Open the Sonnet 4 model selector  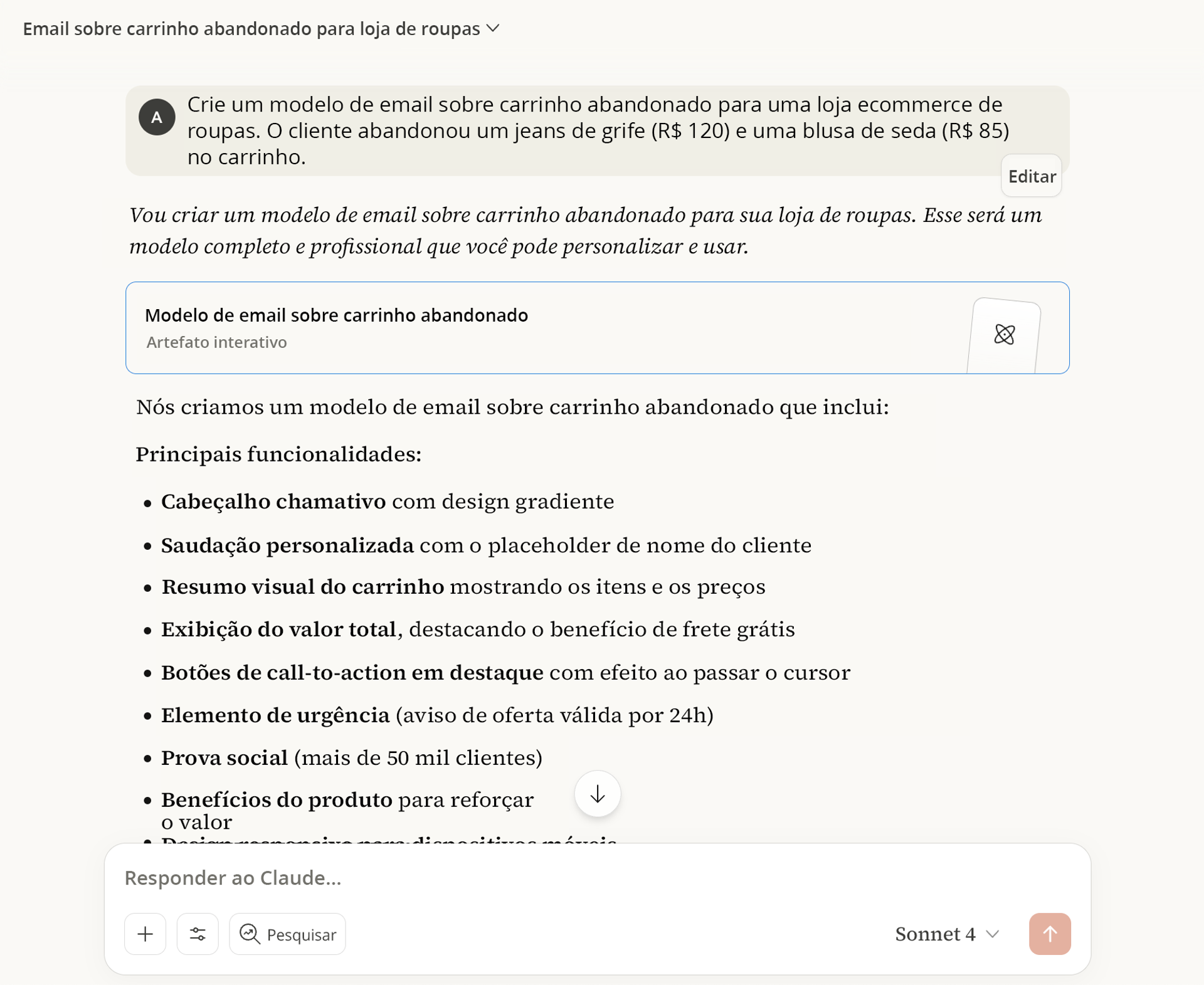coord(946,934)
